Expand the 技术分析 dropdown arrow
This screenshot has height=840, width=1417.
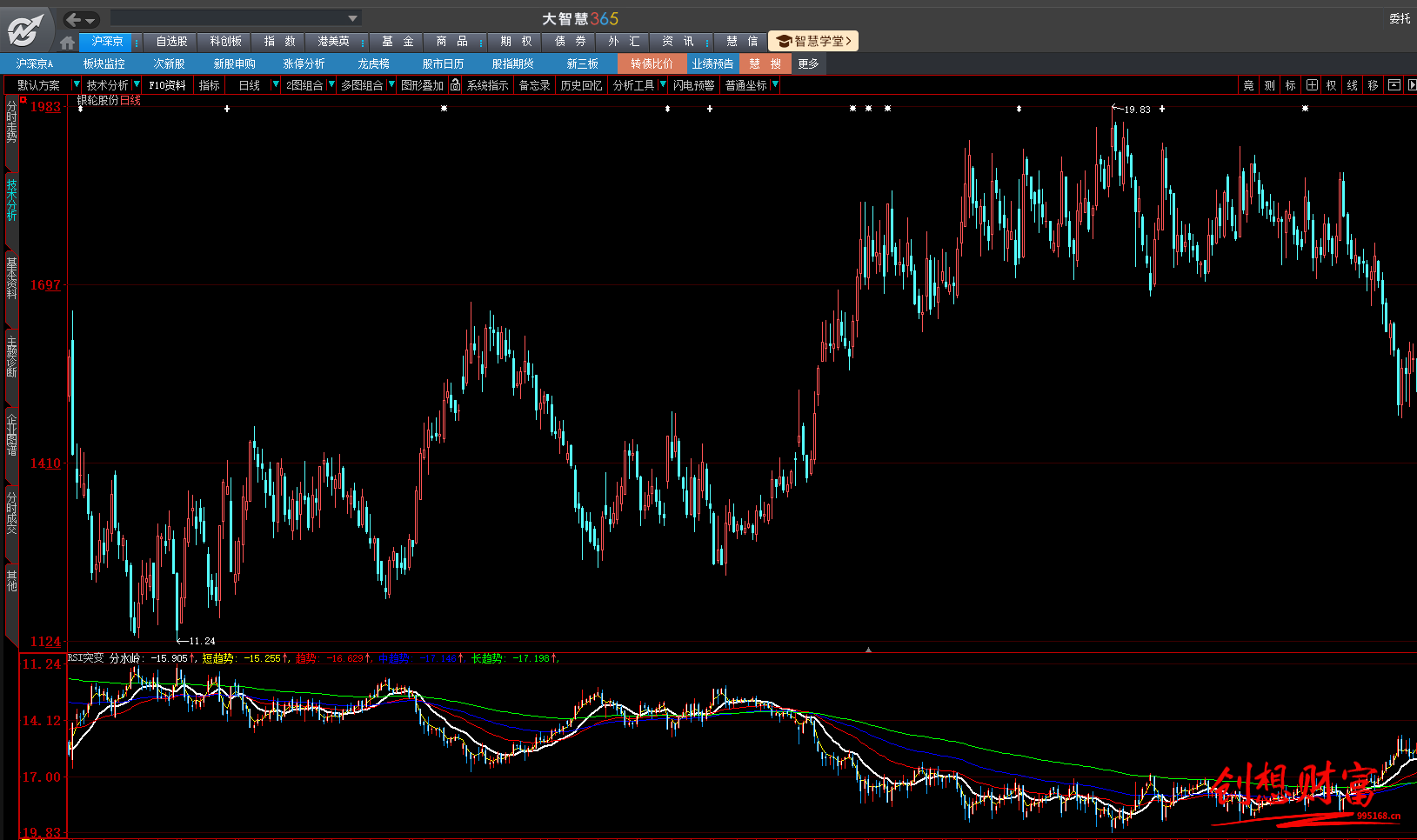(137, 84)
